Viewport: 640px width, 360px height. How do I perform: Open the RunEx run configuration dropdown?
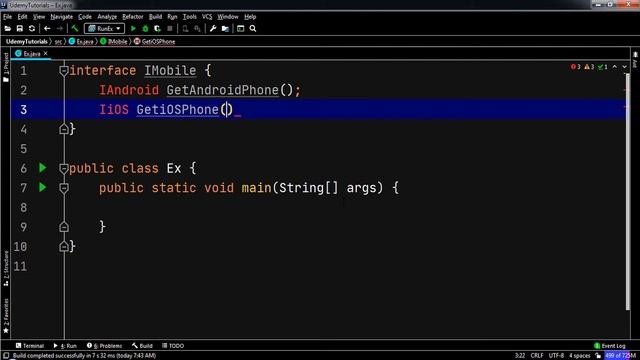click(104, 29)
